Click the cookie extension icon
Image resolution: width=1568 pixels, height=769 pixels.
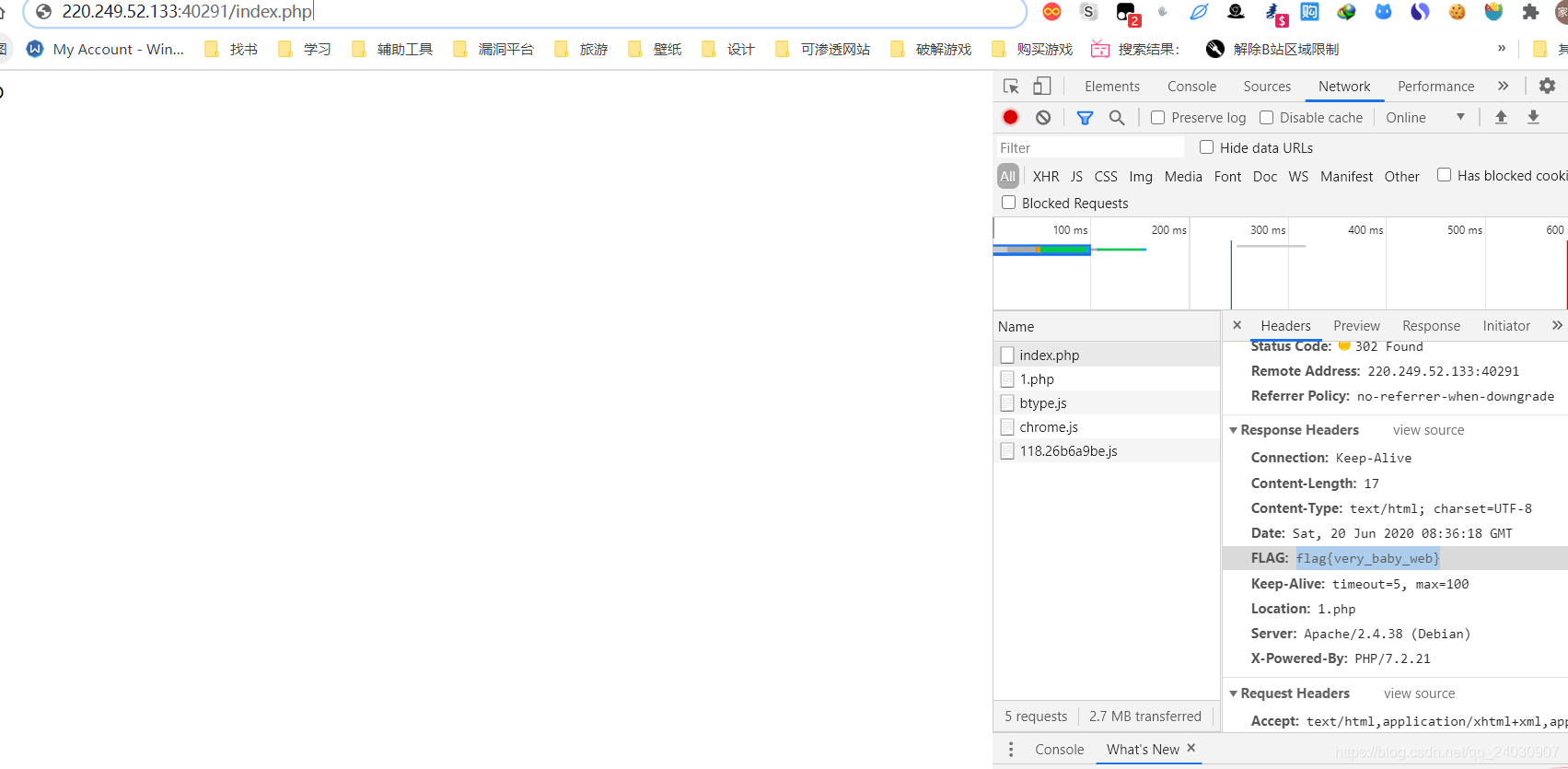coord(1457,11)
